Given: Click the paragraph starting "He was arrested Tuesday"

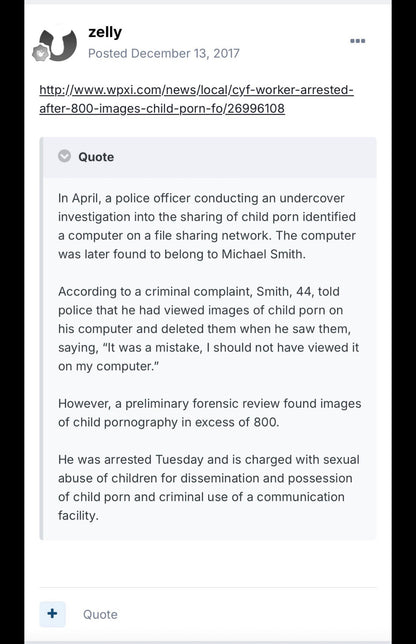Looking at the screenshot, I should click(x=209, y=487).
